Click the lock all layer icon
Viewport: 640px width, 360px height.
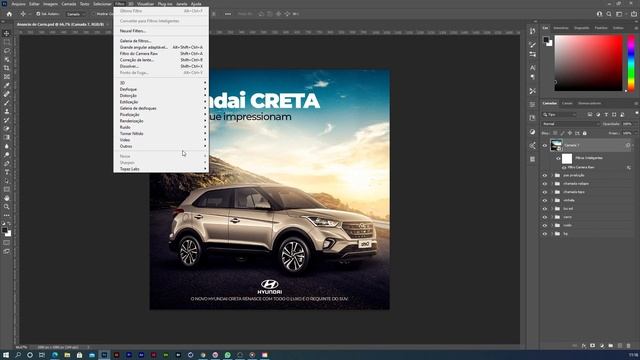coord(584,133)
